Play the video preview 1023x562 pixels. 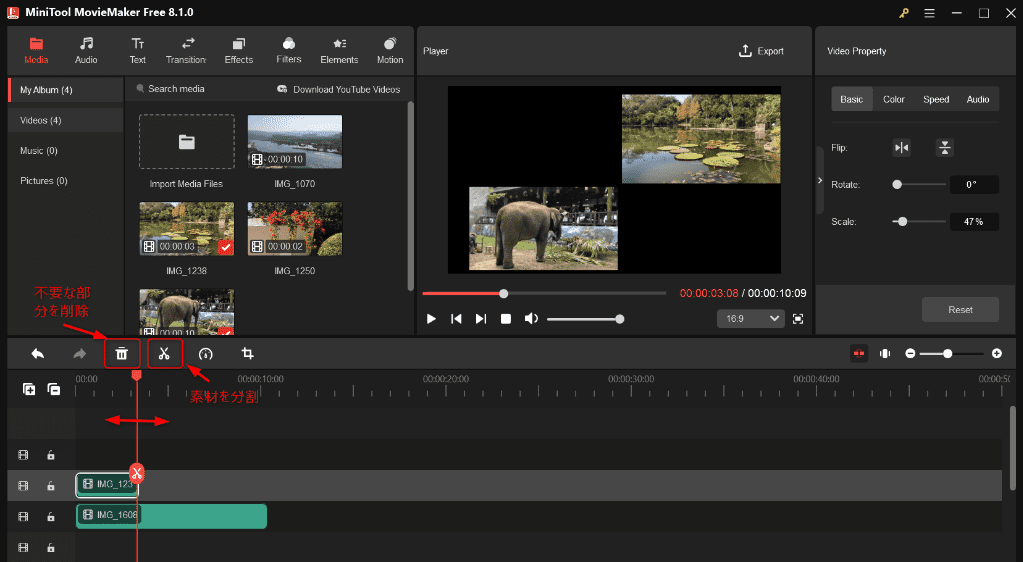pyautogui.click(x=431, y=319)
